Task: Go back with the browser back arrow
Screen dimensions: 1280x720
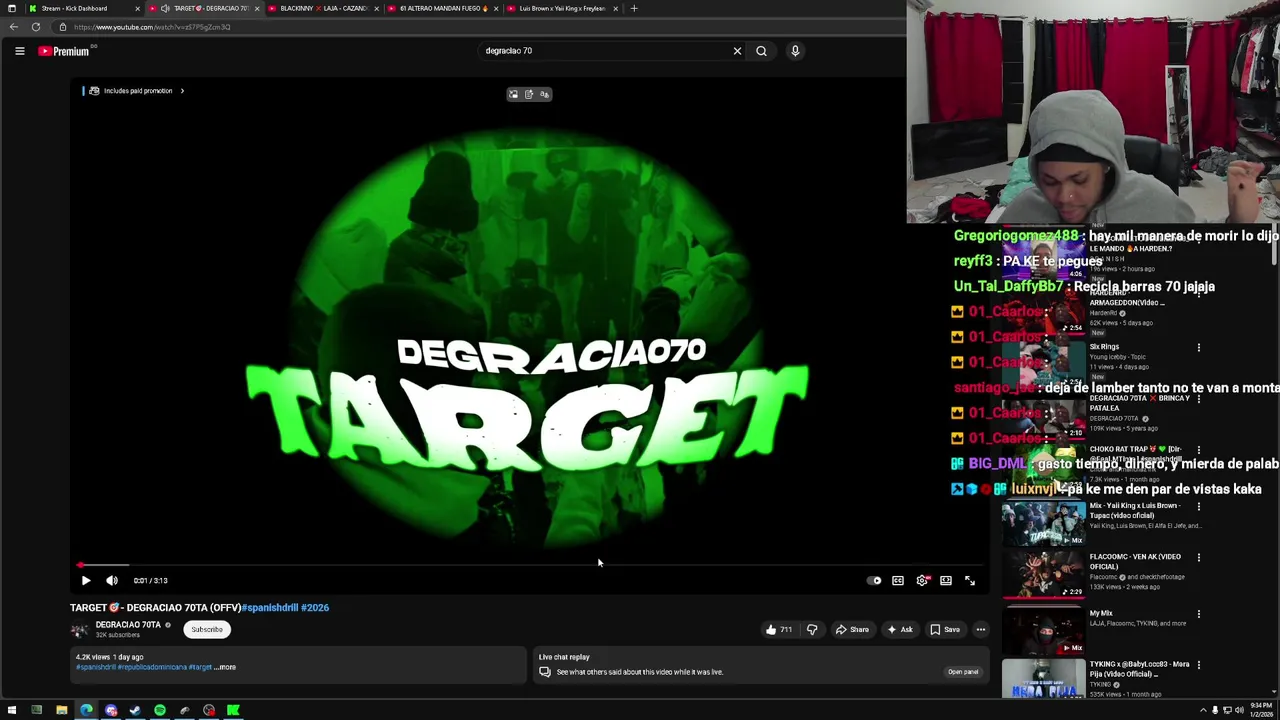Action: point(13,27)
